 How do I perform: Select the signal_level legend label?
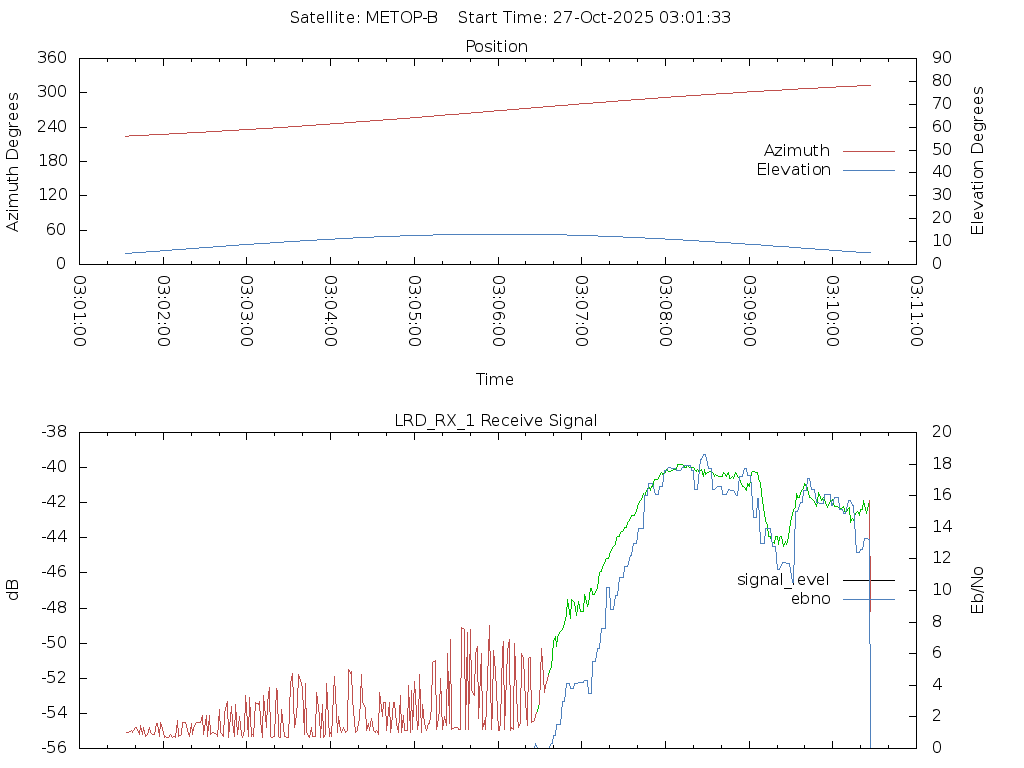point(783,580)
